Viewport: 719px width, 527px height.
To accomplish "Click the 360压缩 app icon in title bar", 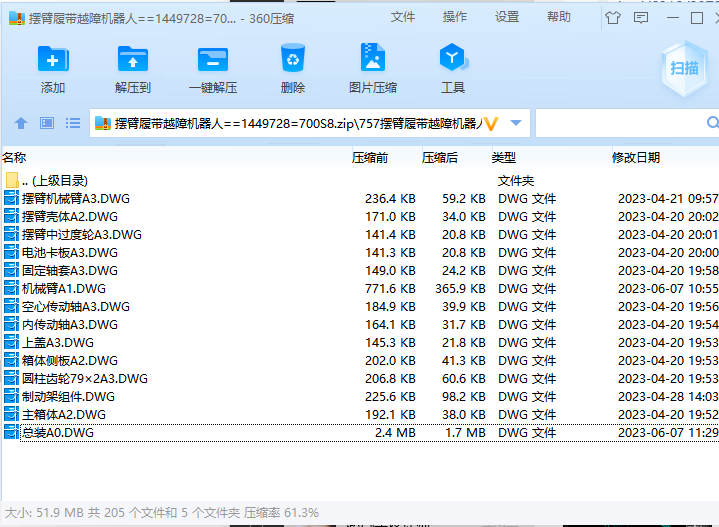I will point(17,18).
